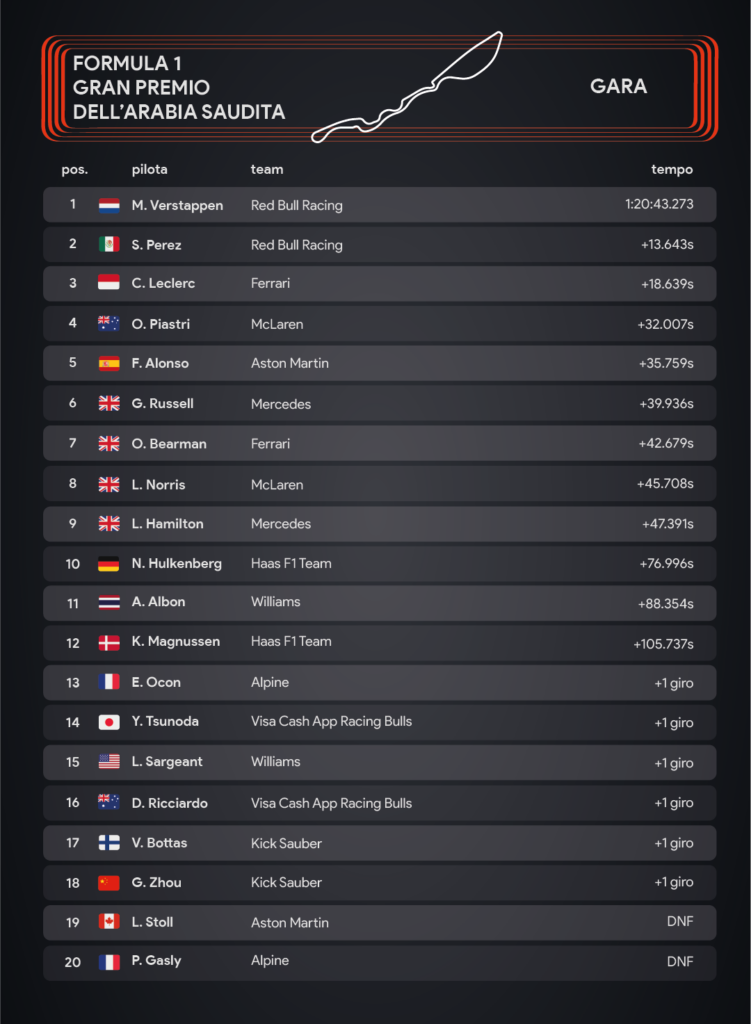751x1024 pixels.
Task: Click the O. Bearman driver name
Action: (x=169, y=443)
